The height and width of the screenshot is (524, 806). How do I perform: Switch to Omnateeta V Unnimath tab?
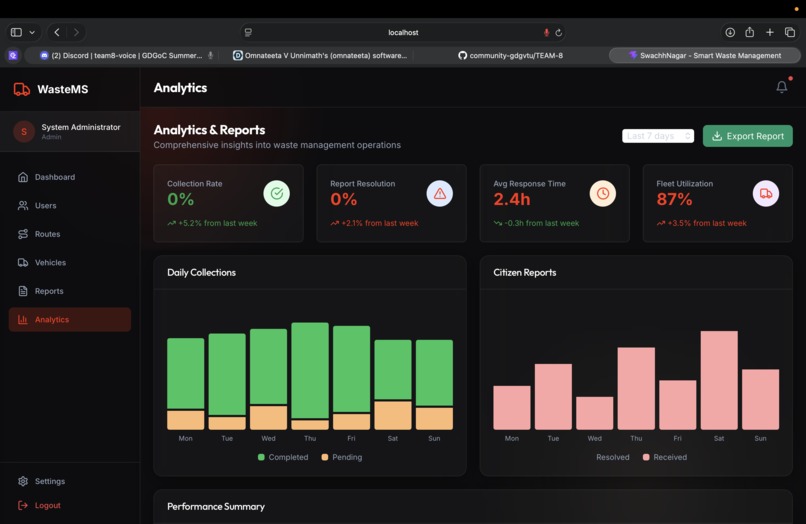click(320, 56)
